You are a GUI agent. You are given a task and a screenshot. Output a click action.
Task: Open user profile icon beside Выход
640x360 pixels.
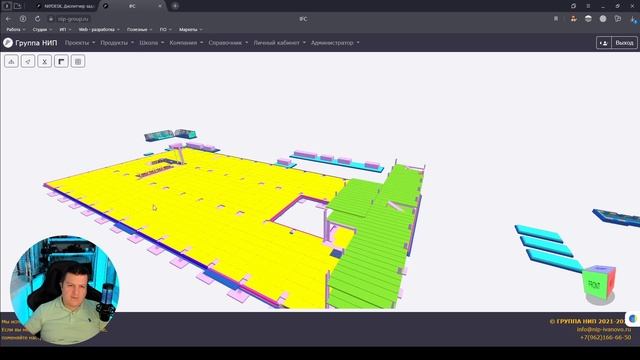[x=604, y=43]
